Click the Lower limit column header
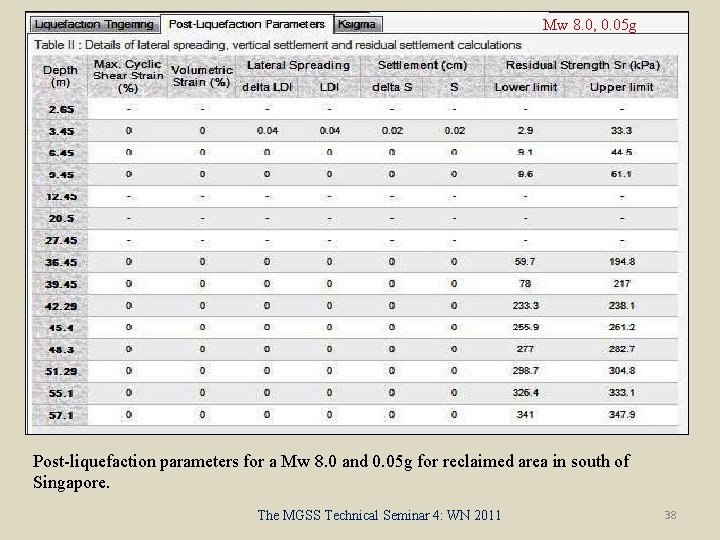This screenshot has height=540, width=720. [525, 87]
